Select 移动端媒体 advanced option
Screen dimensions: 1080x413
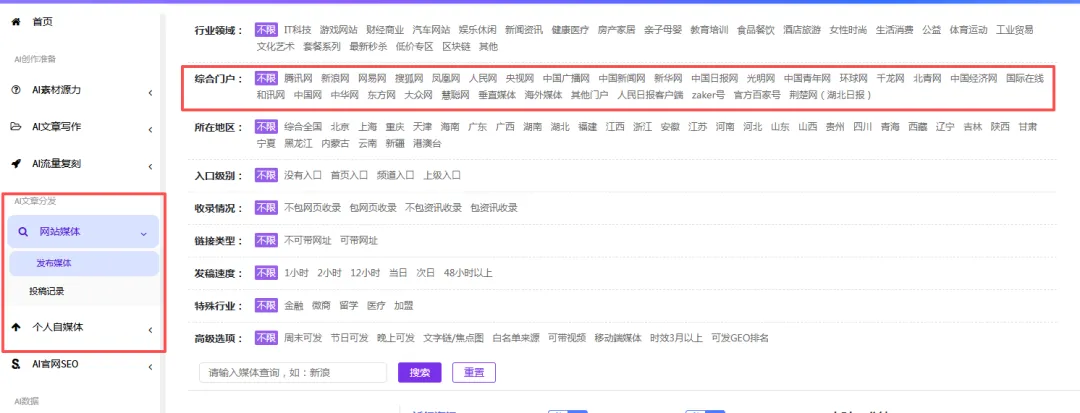click(618, 338)
